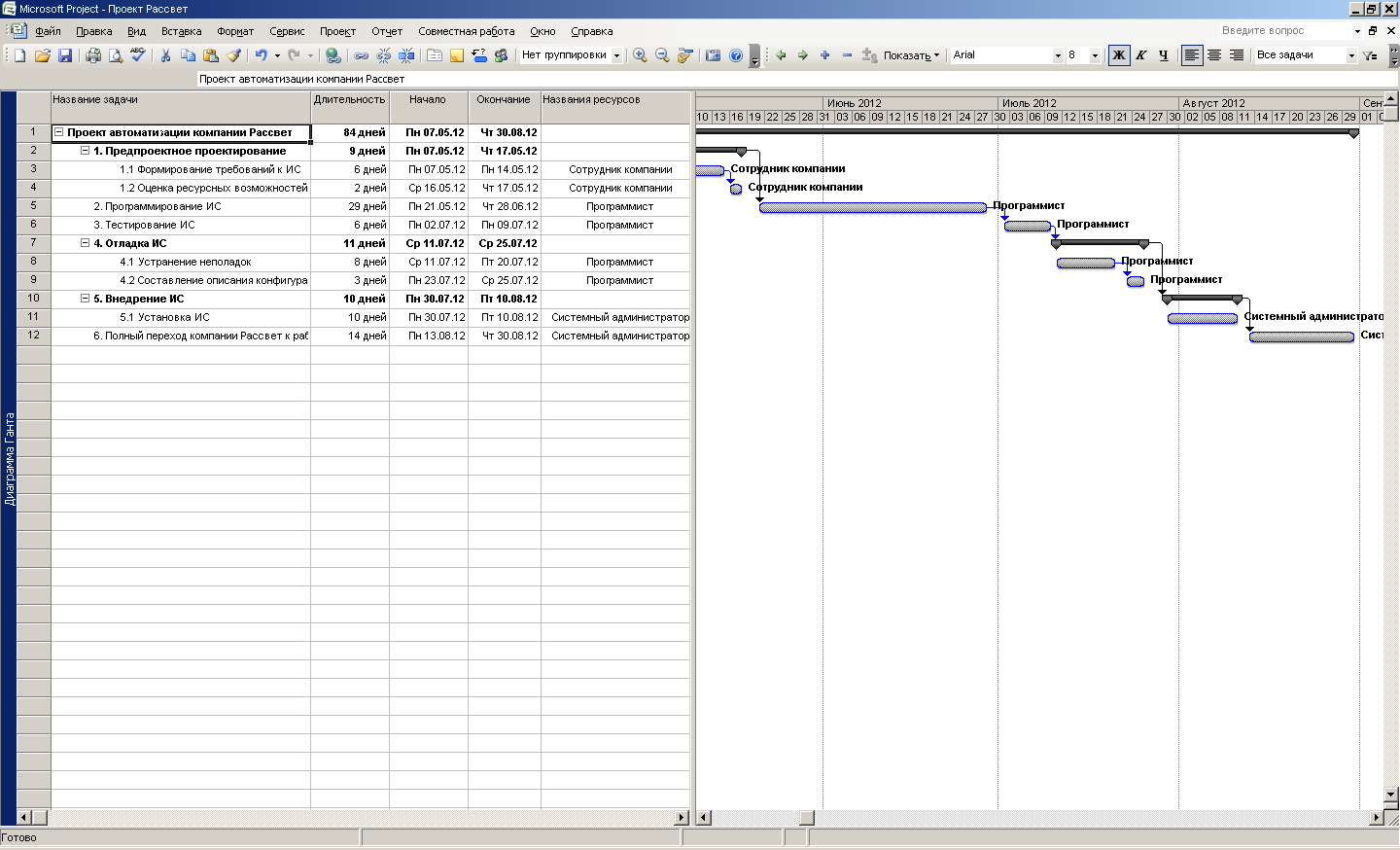Open the 'Все задачи' filter dropdown
1400x850 pixels.
coord(1351,55)
